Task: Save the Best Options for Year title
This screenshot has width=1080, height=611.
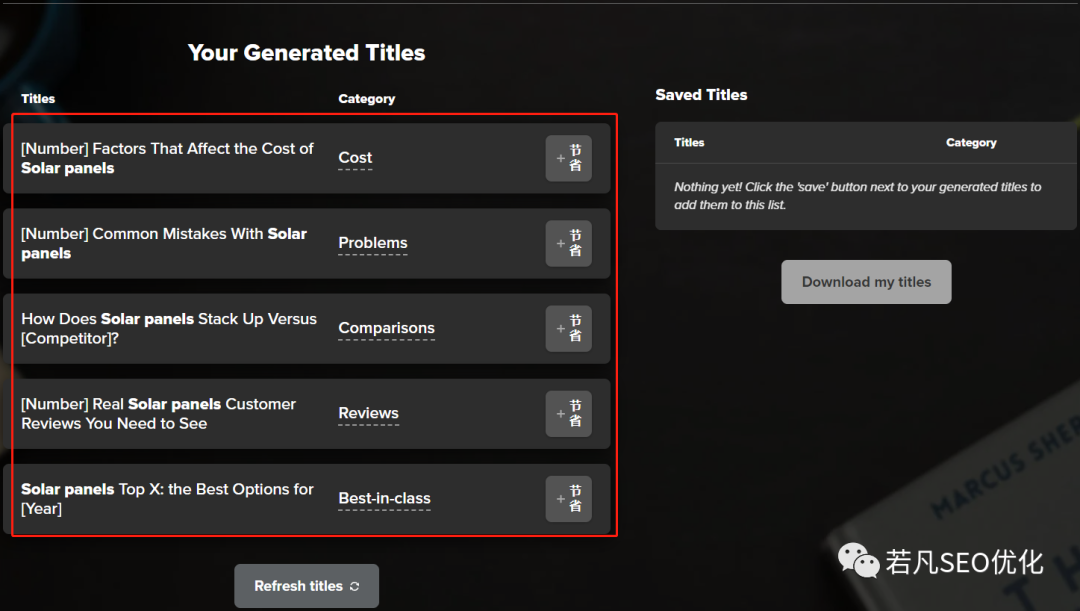Action: coord(568,499)
